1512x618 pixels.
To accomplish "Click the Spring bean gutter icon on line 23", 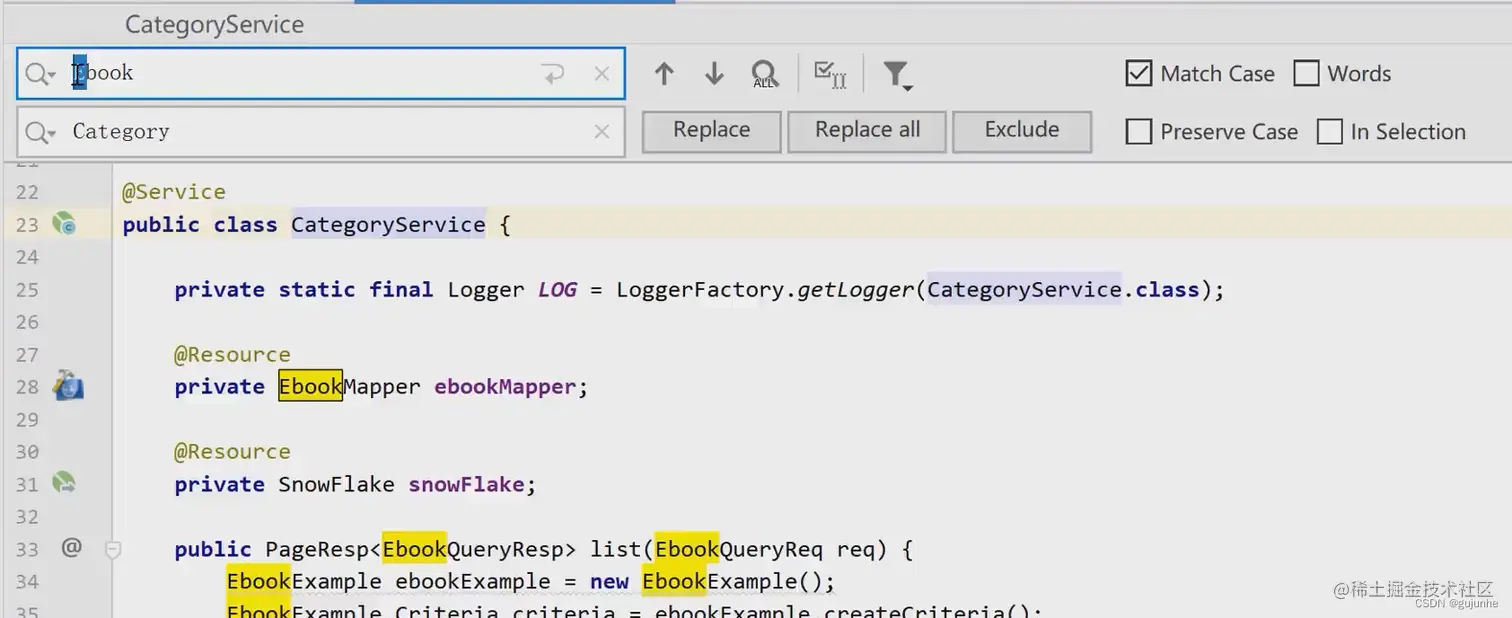I will point(64,222).
